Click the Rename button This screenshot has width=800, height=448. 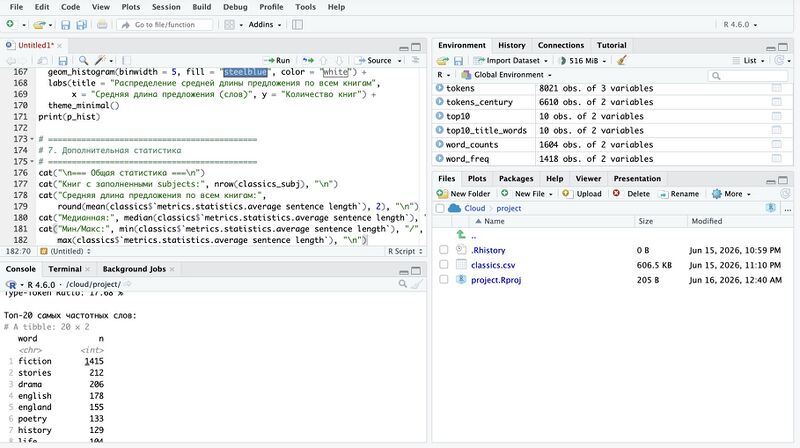[x=679, y=194]
